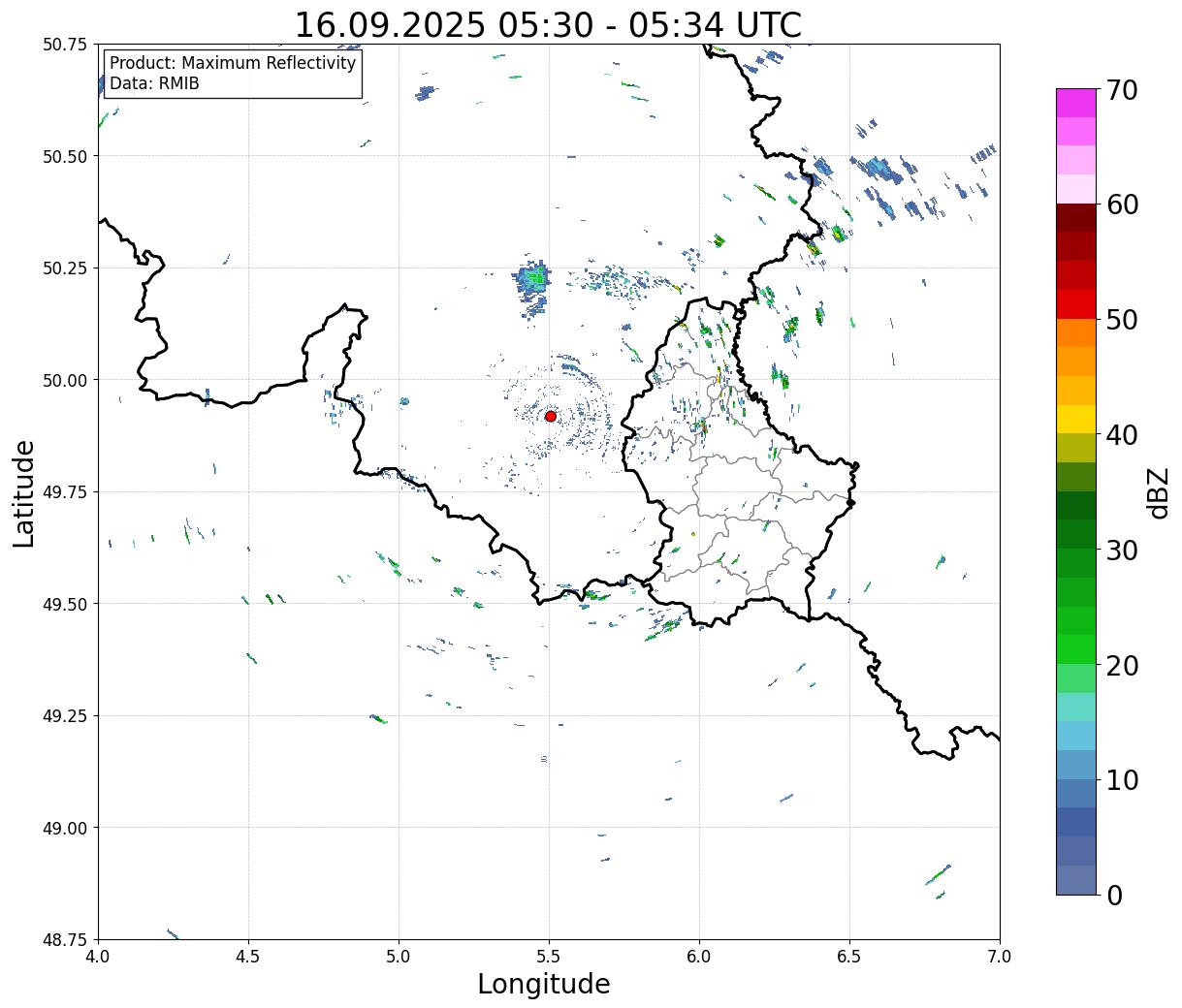Select the 'Product: Maximum Reflectivity' text
The image size is (1182, 1008).
tap(233, 63)
